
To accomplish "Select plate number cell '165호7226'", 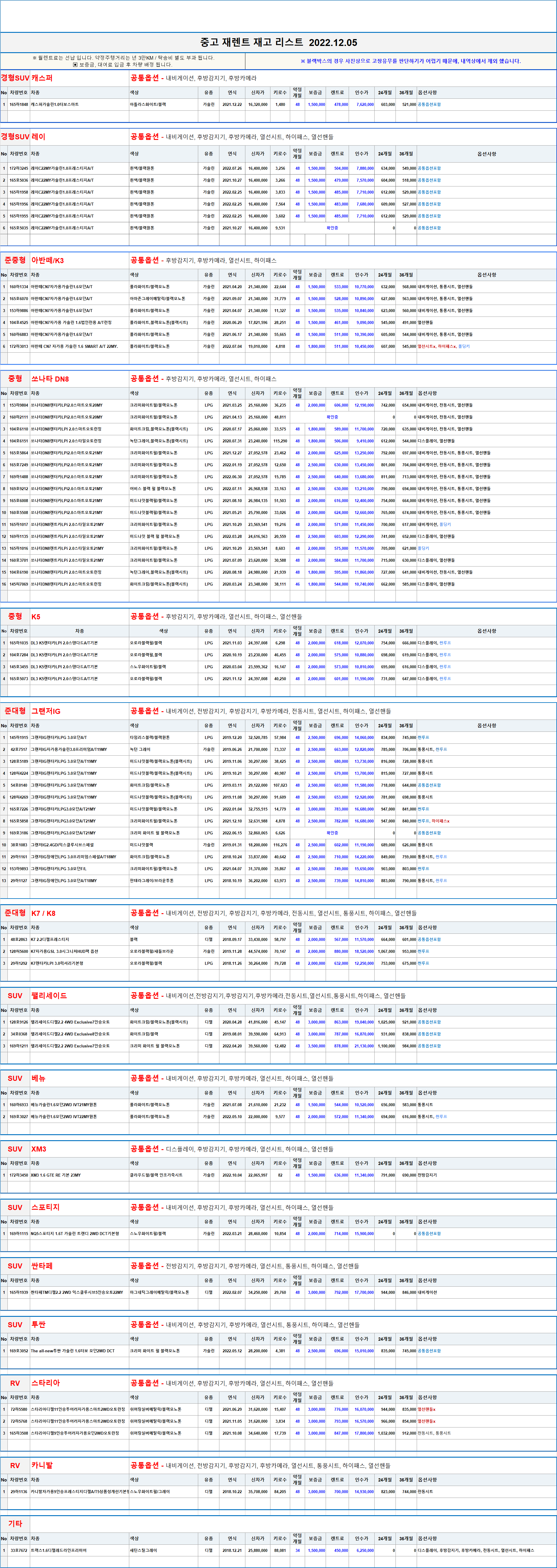I will pos(19,809).
